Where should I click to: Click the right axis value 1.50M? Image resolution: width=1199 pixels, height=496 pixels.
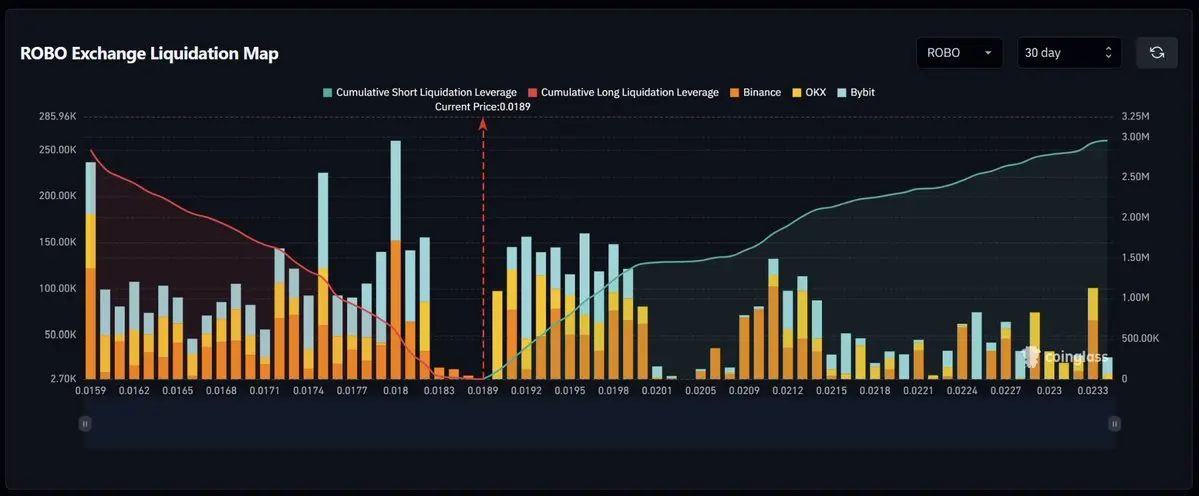1136,258
